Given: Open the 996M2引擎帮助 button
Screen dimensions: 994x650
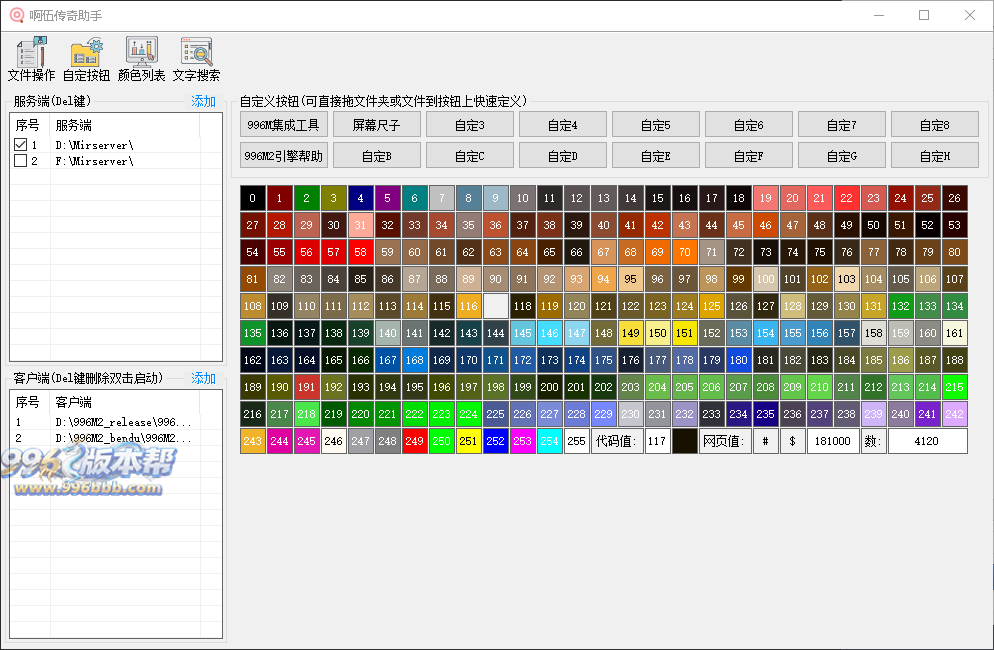Looking at the screenshot, I should tap(284, 156).
